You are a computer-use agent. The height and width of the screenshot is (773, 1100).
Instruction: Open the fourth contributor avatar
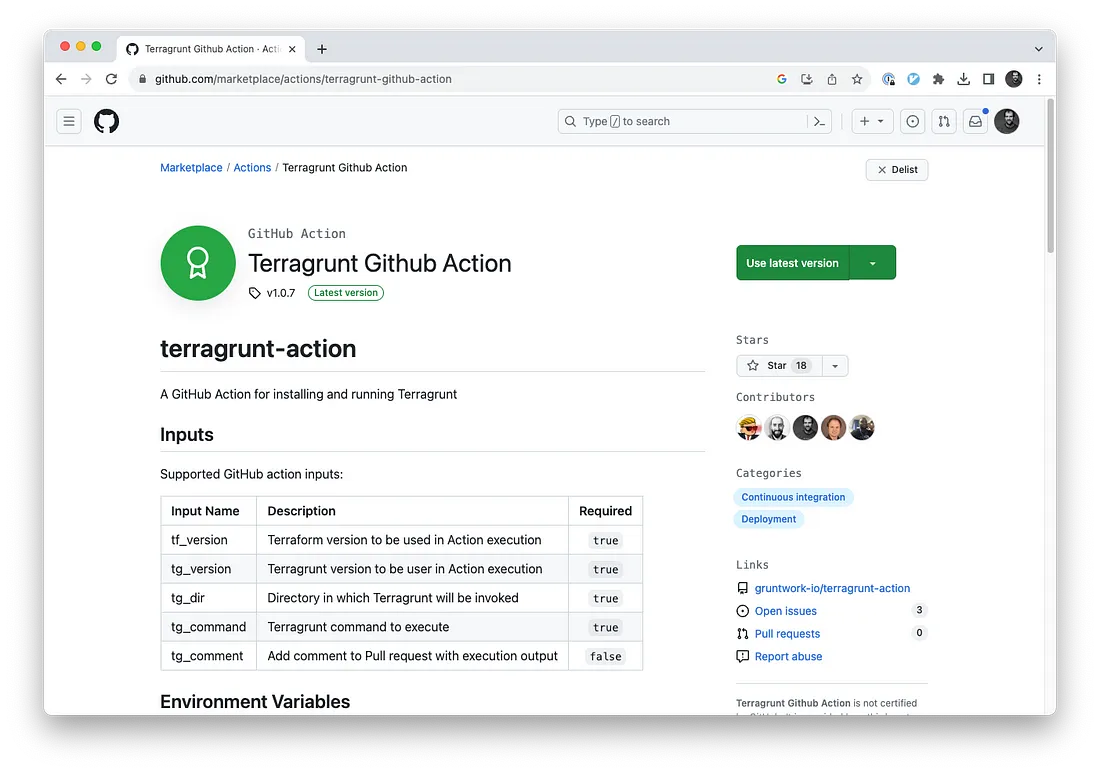833,427
